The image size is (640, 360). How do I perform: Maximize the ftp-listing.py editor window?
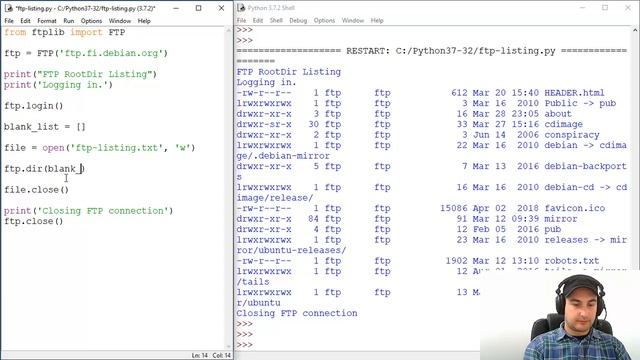coord(198,8)
